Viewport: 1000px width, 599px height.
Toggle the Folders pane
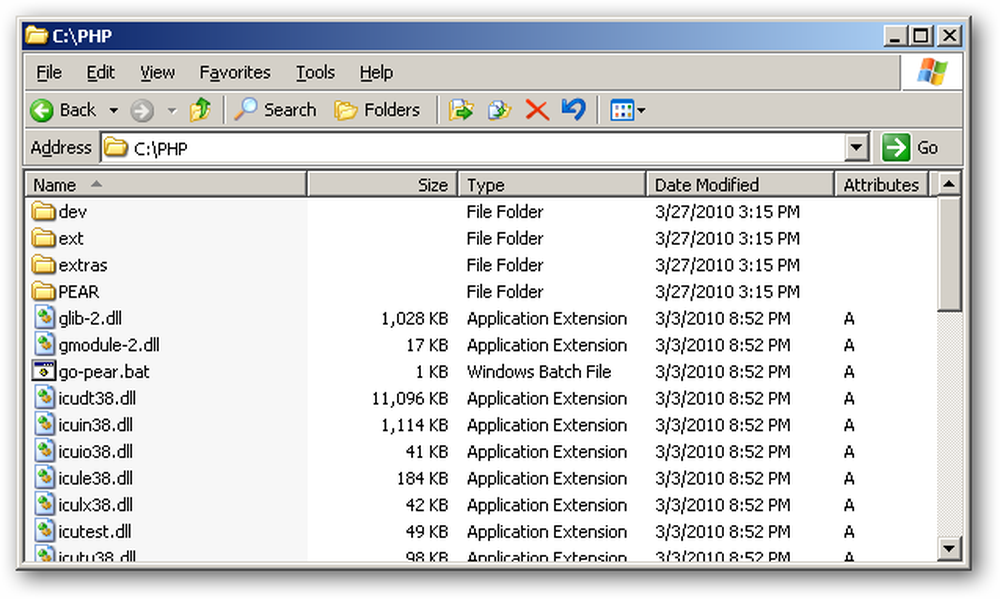pos(377,110)
